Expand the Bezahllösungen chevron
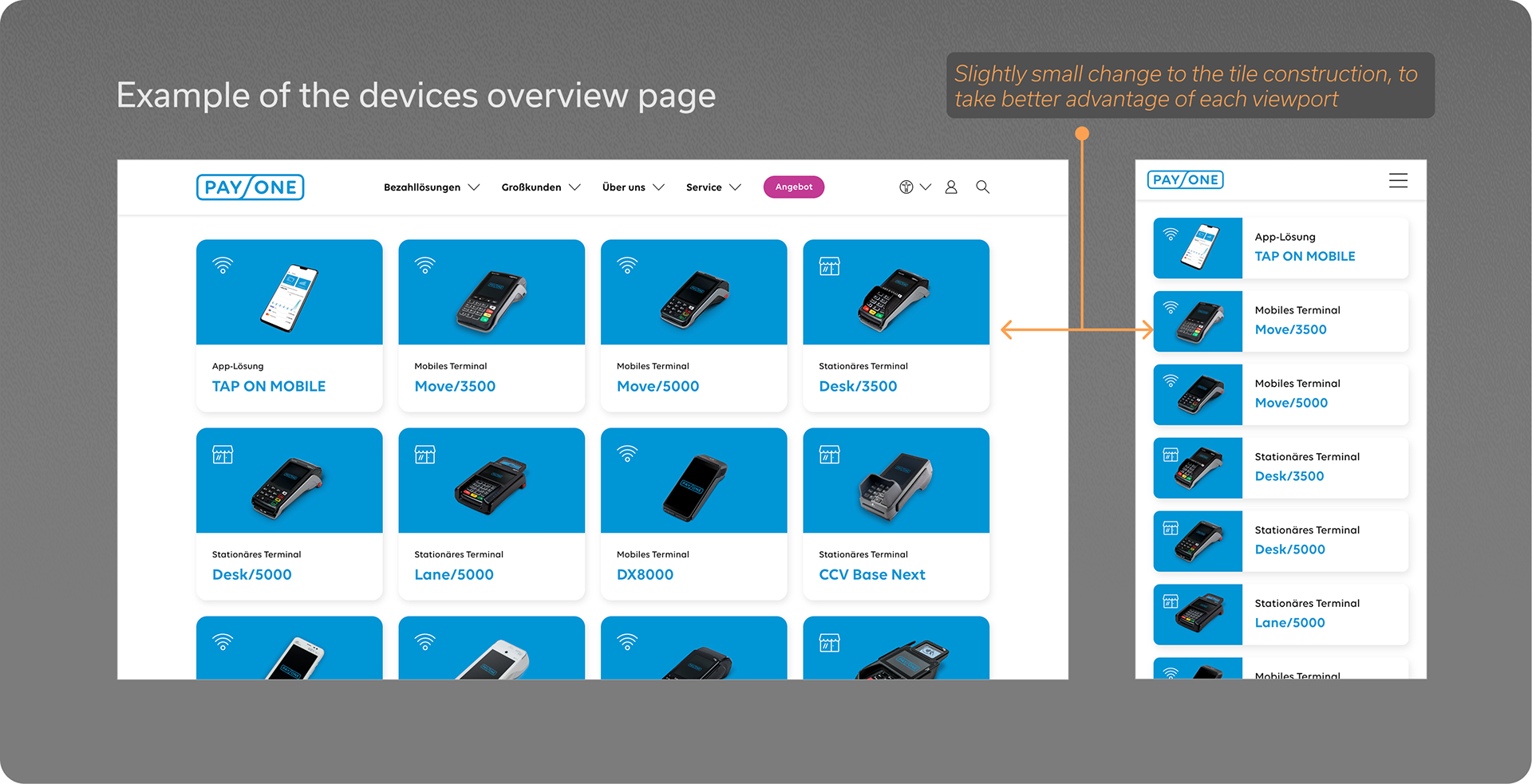Image resolution: width=1532 pixels, height=784 pixels. pos(474,187)
